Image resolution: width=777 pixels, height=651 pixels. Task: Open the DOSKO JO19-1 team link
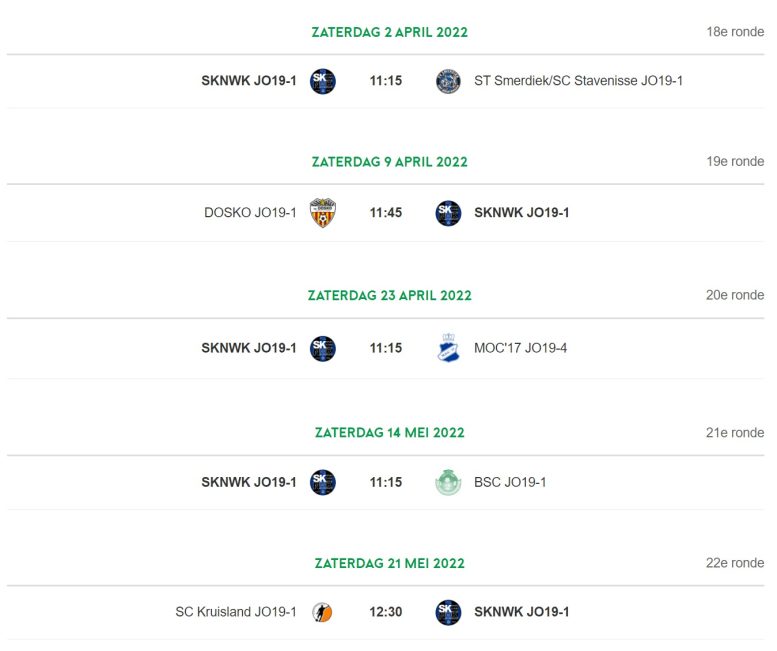click(x=250, y=213)
